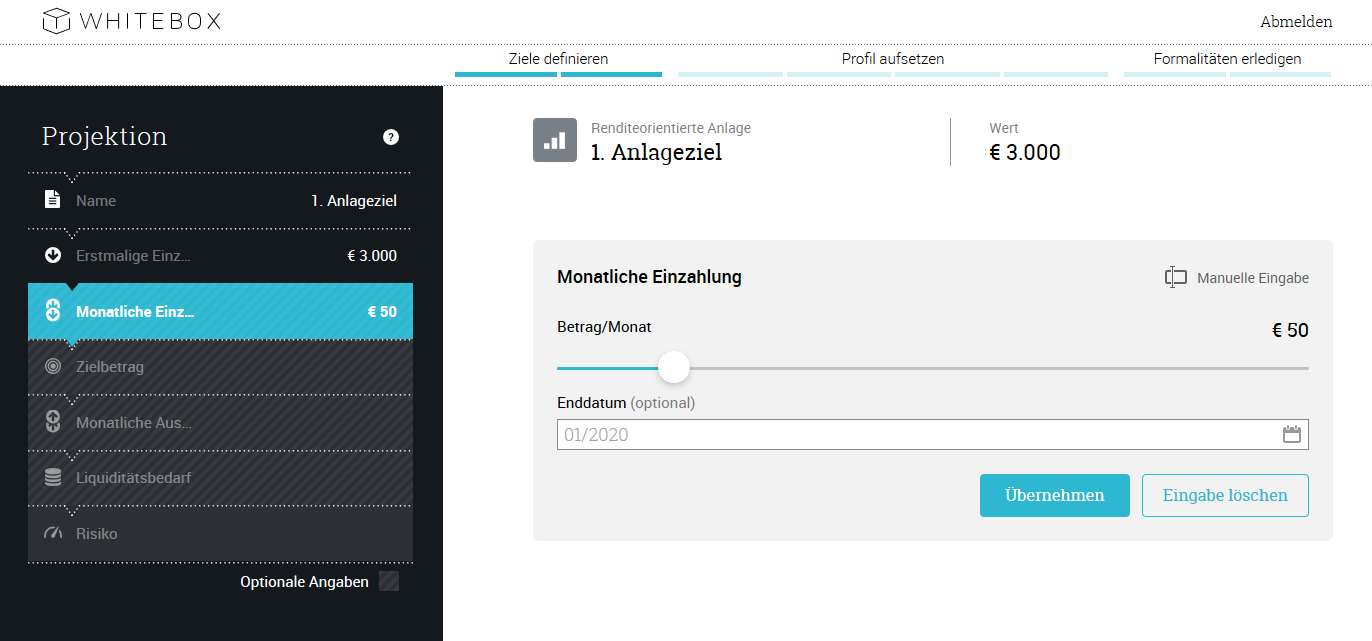Image resolution: width=1372 pixels, height=641 pixels.
Task: Open the Ziele definieren step
Action: coord(558,59)
